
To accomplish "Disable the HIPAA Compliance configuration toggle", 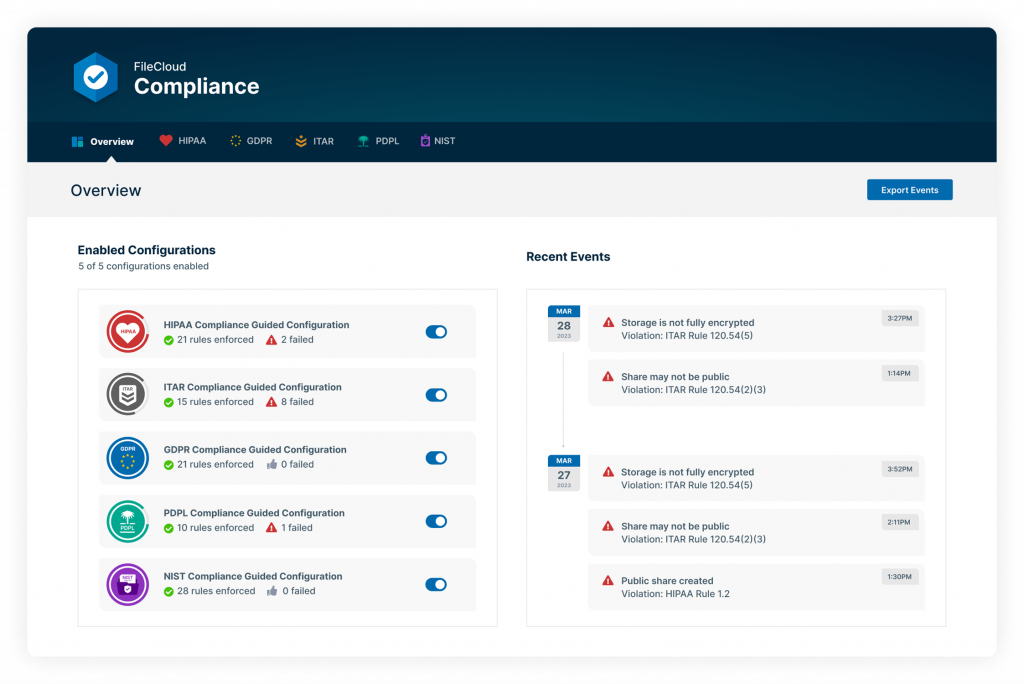I will (436, 332).
